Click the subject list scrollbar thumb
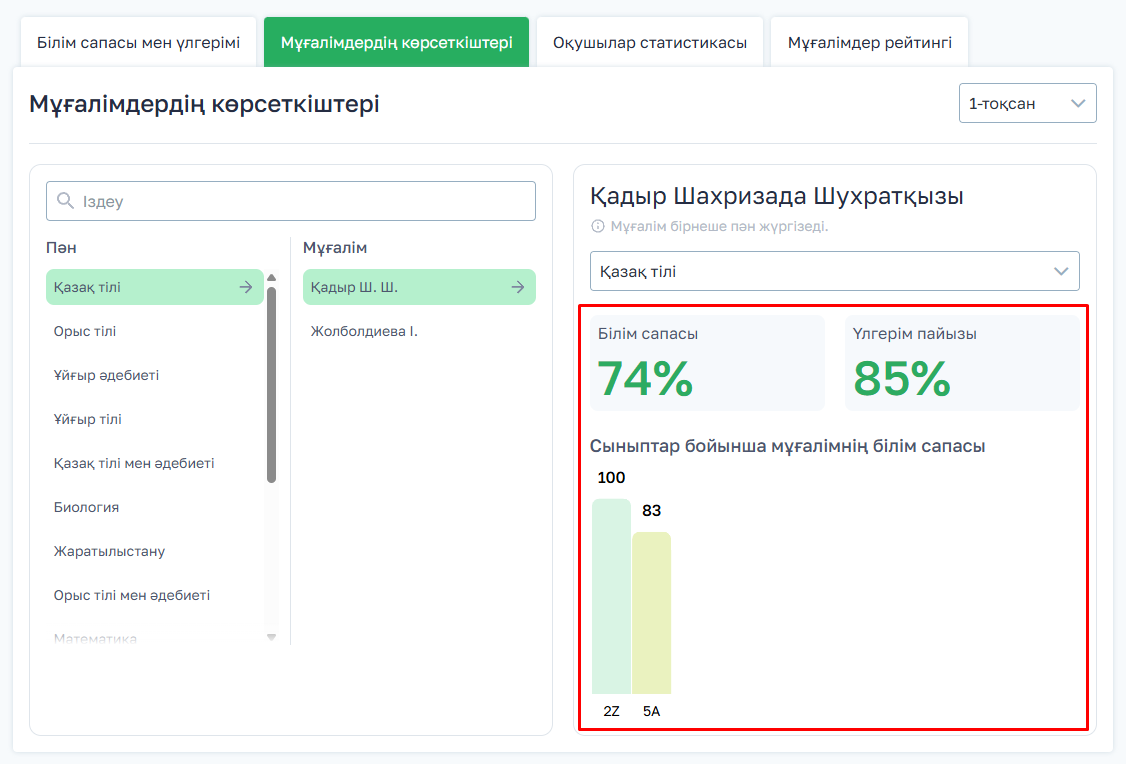This screenshot has width=1126, height=764. pos(271,385)
